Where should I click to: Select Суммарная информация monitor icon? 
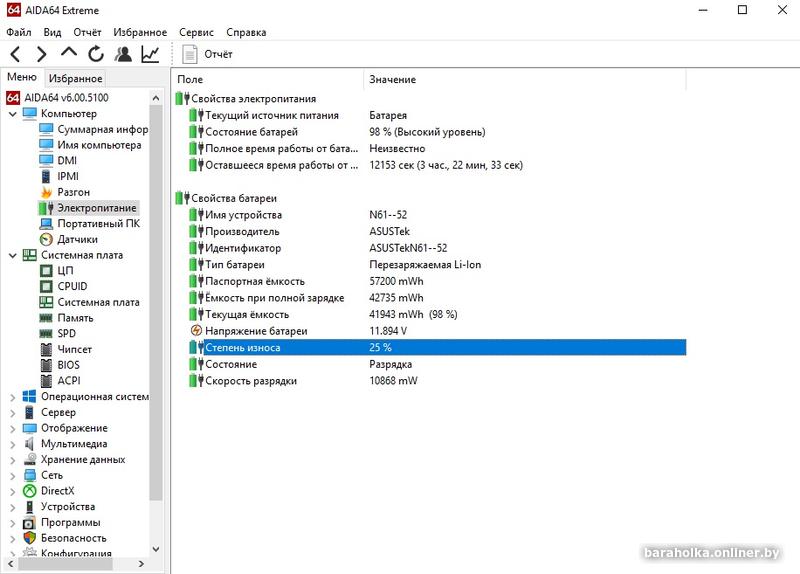point(46,129)
